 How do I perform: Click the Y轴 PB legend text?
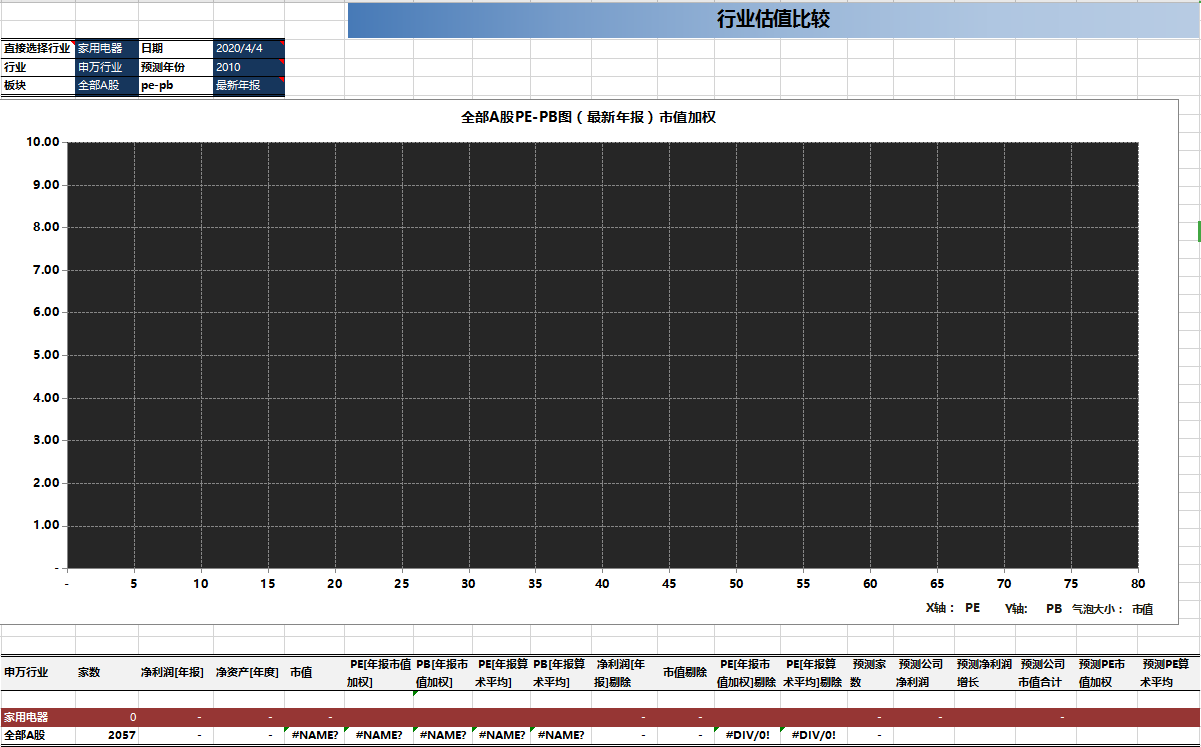click(x=1033, y=608)
